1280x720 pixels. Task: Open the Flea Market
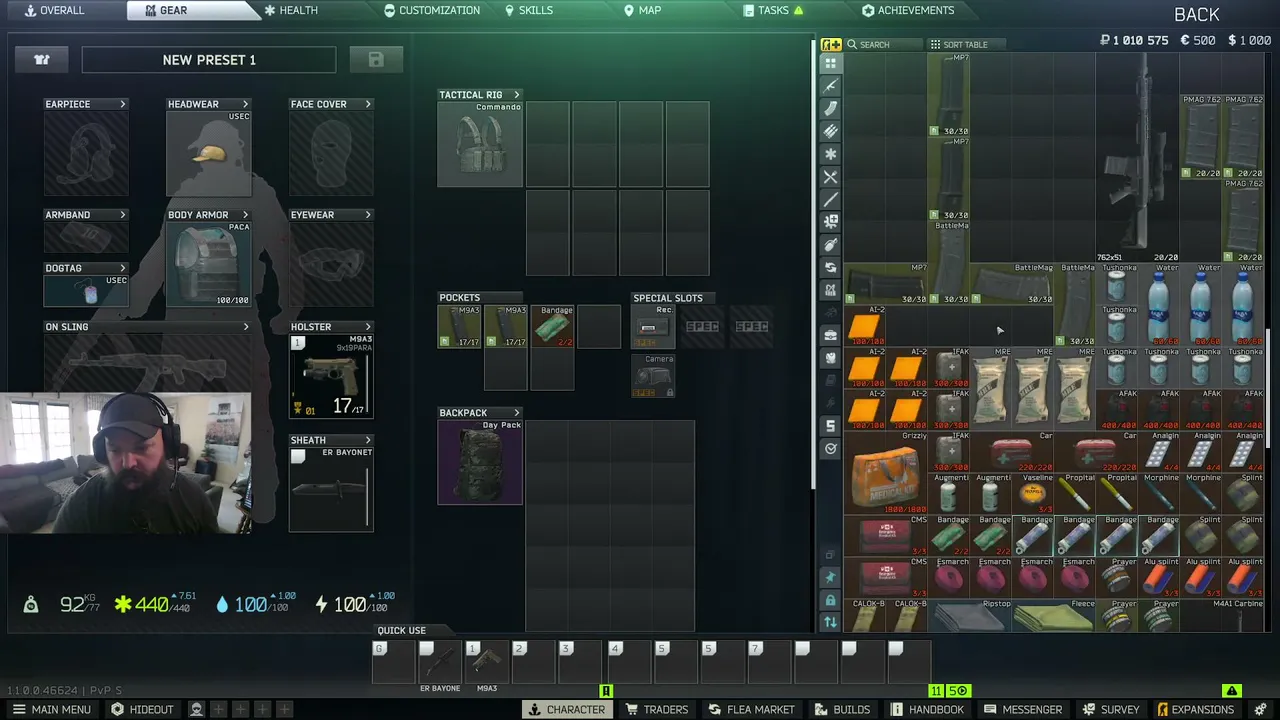coord(750,709)
